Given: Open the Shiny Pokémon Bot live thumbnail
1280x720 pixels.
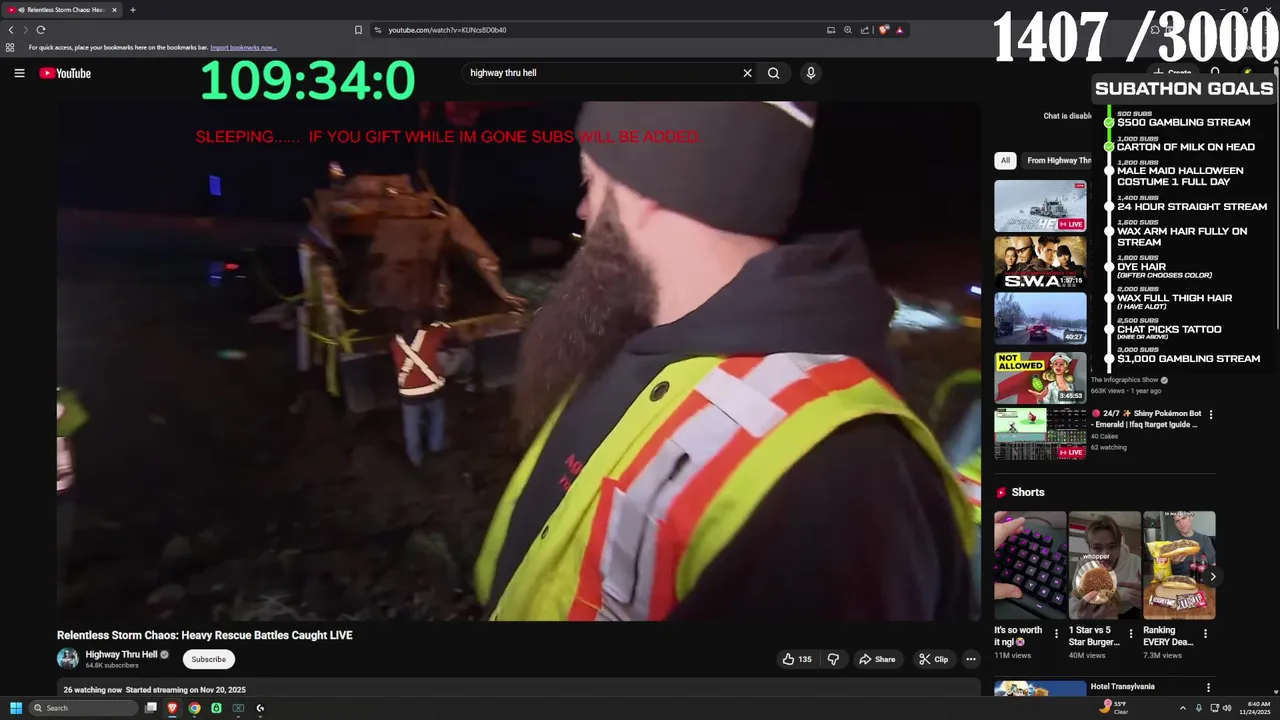Looking at the screenshot, I should [x=1040, y=434].
